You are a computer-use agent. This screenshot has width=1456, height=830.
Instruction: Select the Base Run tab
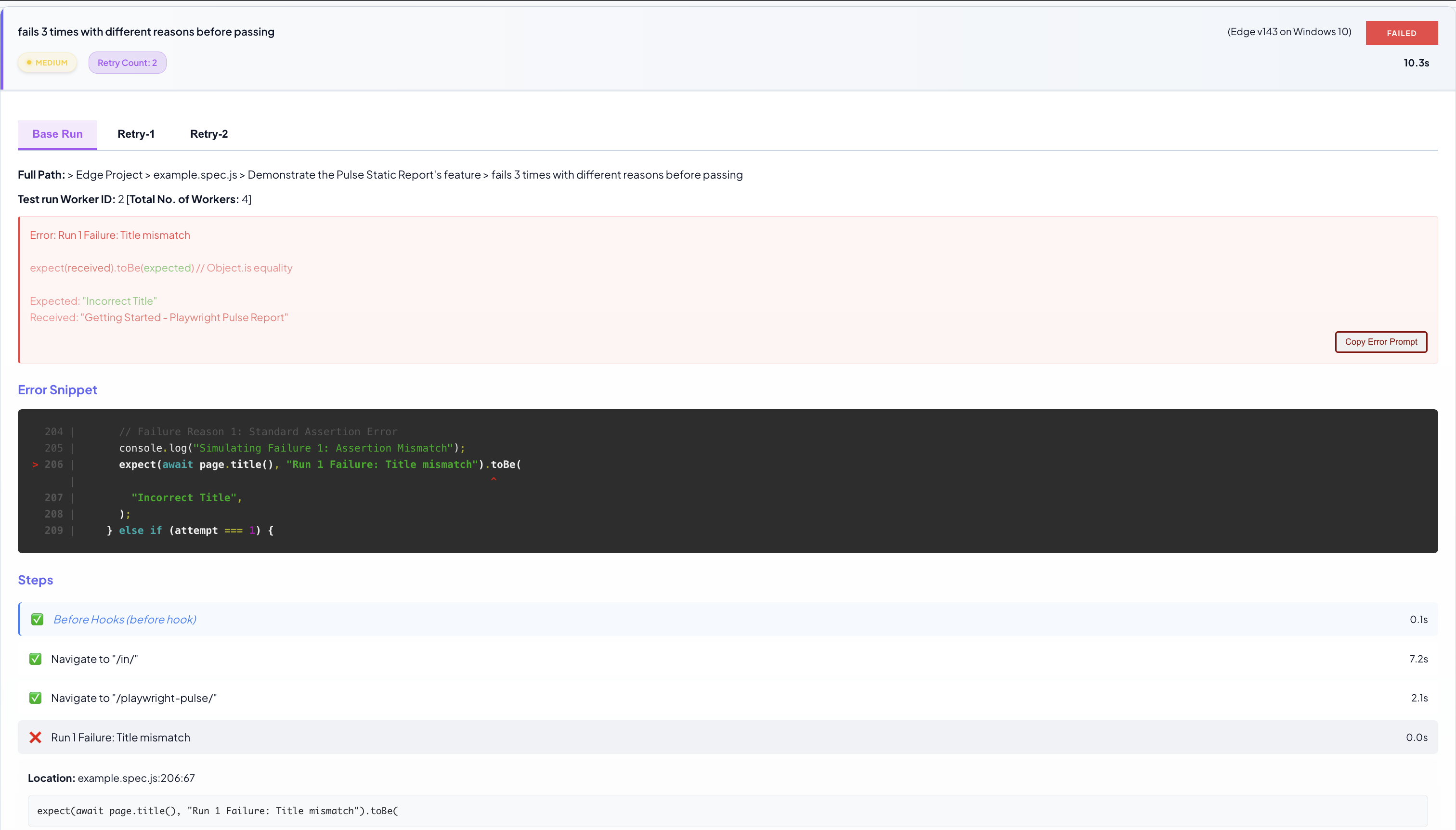coord(57,134)
